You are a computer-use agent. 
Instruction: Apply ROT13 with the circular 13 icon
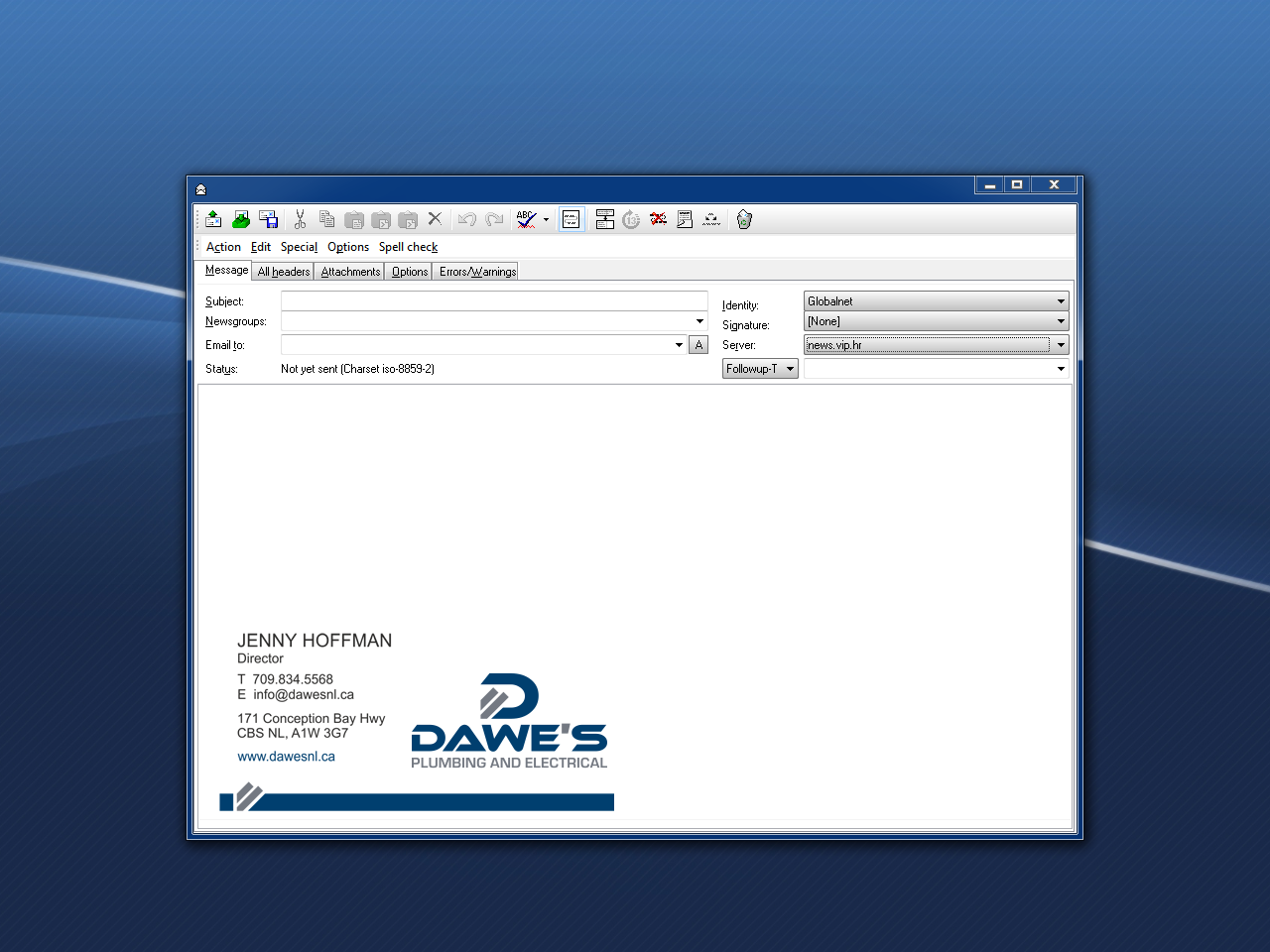coord(631,219)
